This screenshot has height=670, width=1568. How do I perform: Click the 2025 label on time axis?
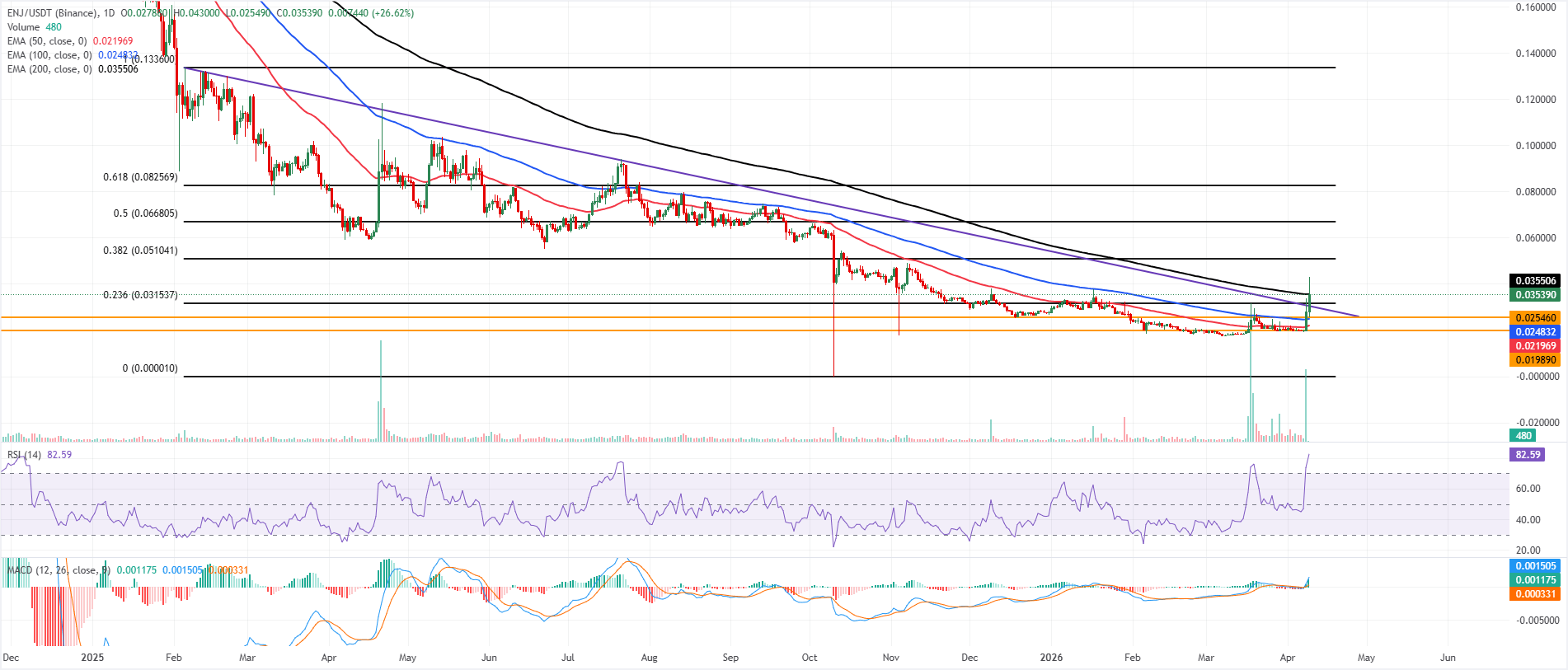92,658
